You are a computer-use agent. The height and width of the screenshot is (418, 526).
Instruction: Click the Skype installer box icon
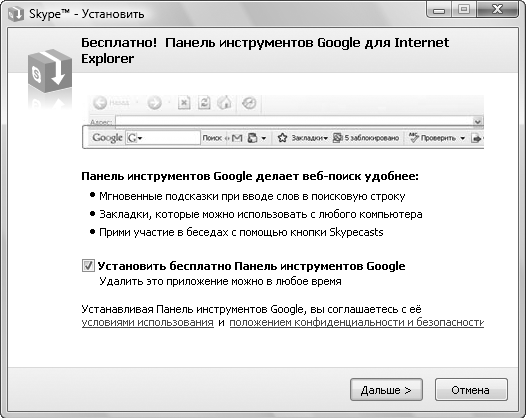[x=50, y=71]
